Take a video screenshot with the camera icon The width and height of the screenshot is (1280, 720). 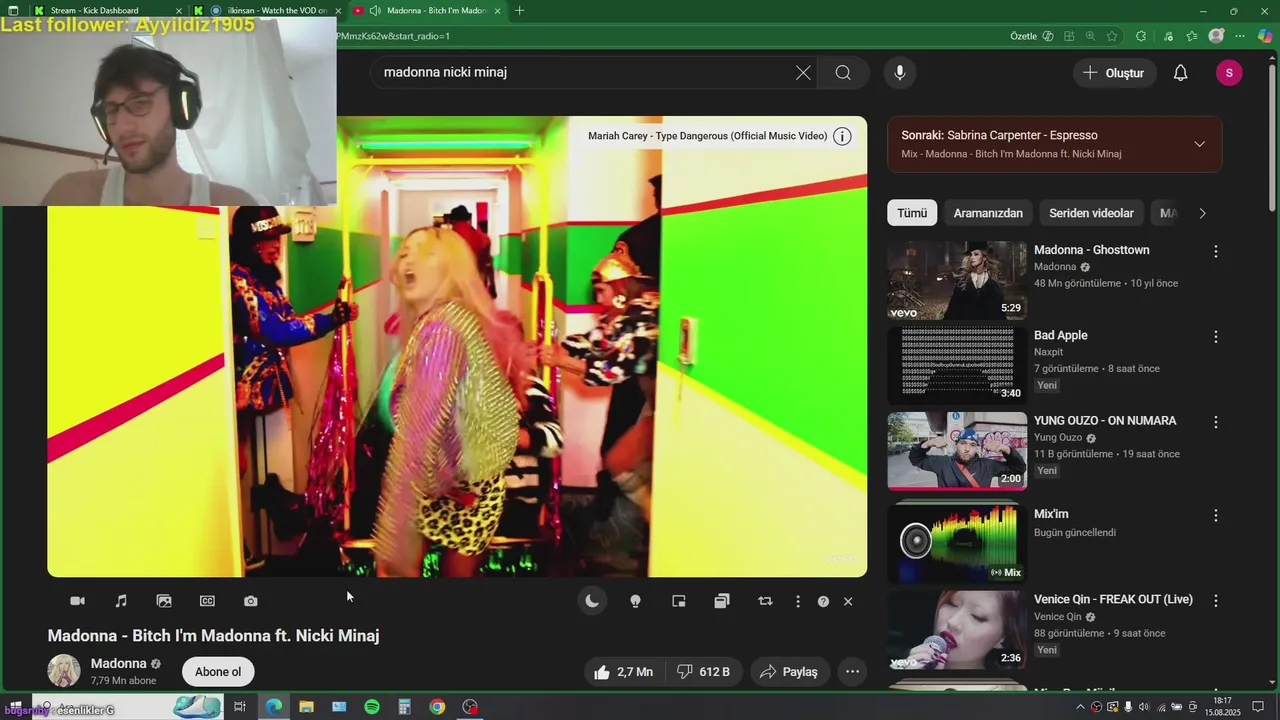pos(251,601)
